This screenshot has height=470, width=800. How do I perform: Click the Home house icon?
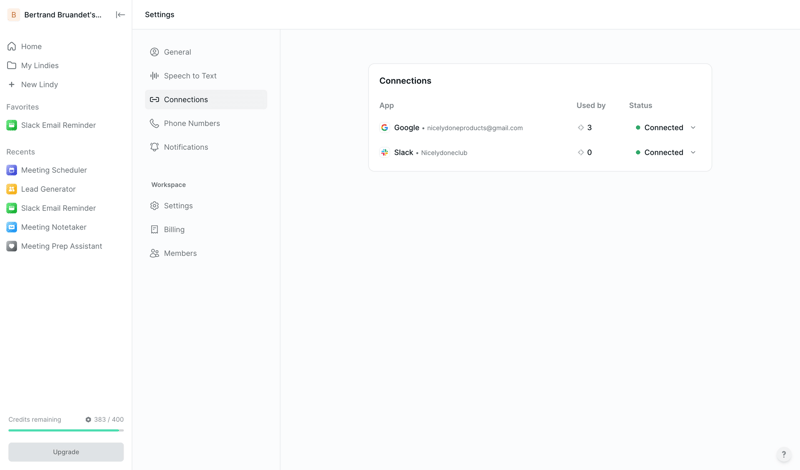point(11,46)
